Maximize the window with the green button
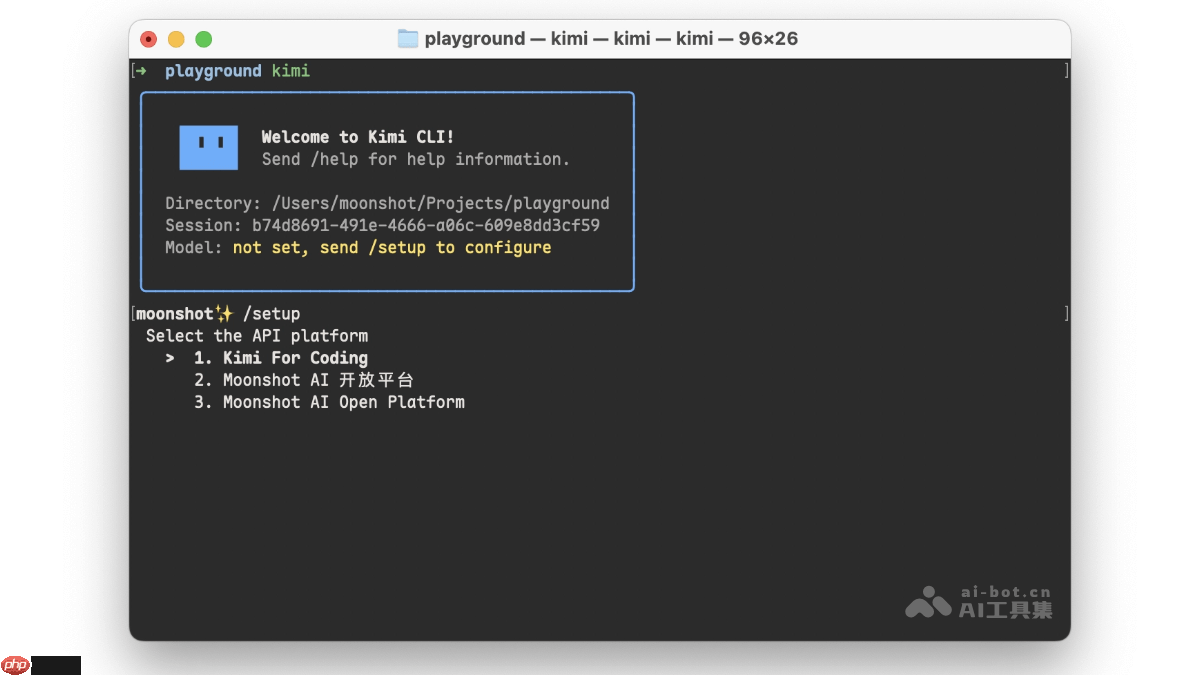This screenshot has height=675, width=1200. [204, 39]
